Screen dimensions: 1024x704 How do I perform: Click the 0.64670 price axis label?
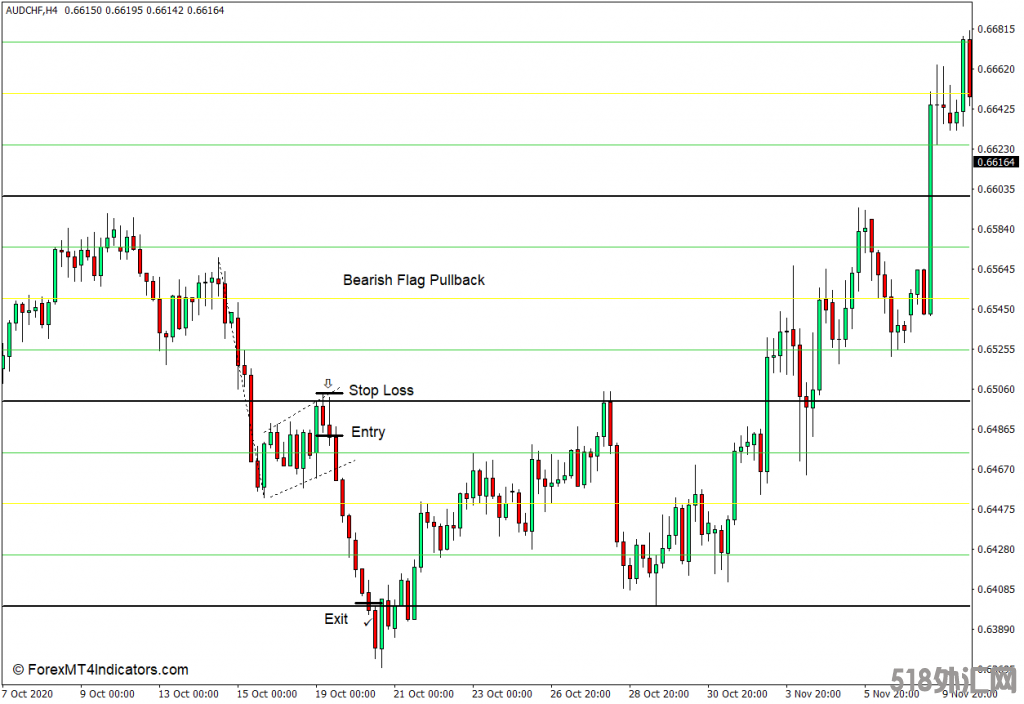pos(997,469)
